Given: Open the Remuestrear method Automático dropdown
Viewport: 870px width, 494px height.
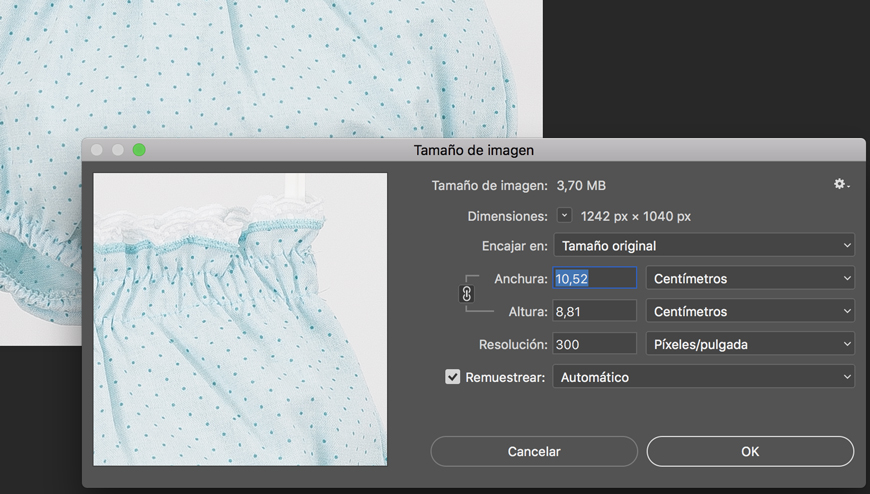Looking at the screenshot, I should [704, 376].
